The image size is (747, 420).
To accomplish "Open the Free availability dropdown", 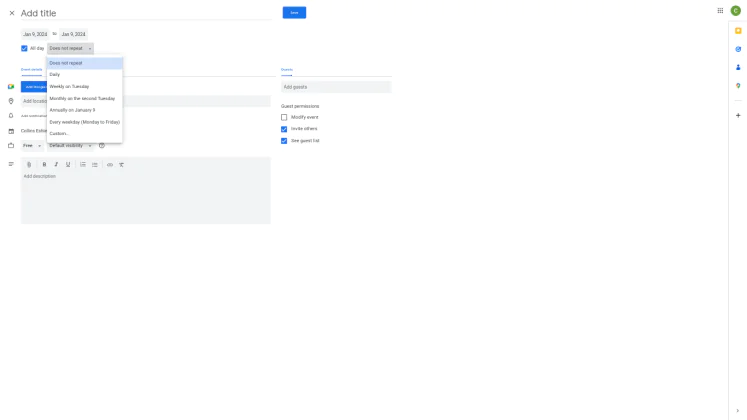I will 32,146.
